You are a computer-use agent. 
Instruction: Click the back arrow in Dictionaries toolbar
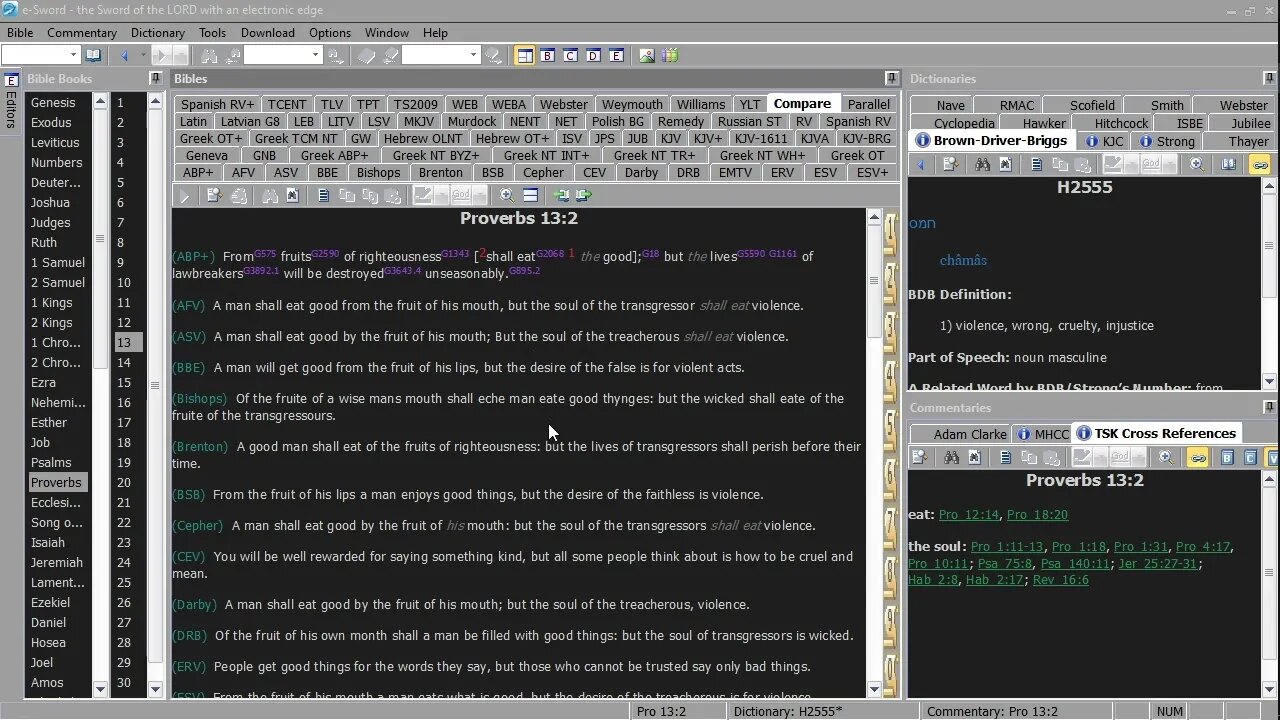pyautogui.click(x=922, y=165)
